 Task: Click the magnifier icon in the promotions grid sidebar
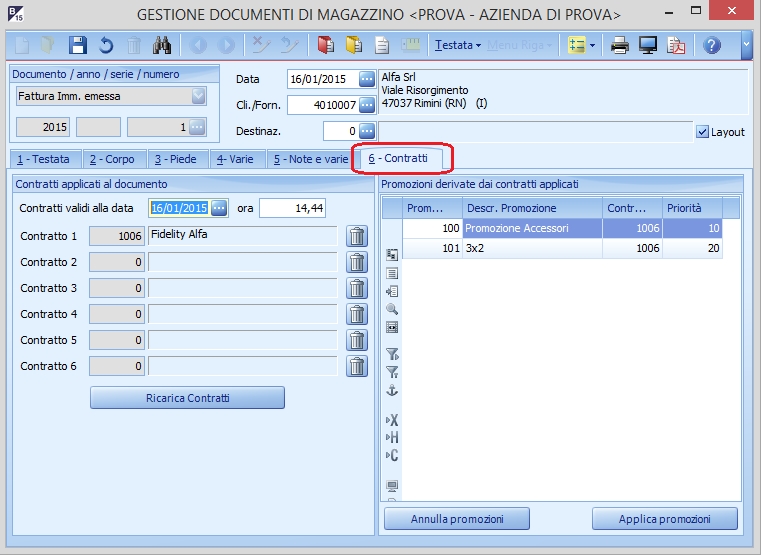click(392, 309)
